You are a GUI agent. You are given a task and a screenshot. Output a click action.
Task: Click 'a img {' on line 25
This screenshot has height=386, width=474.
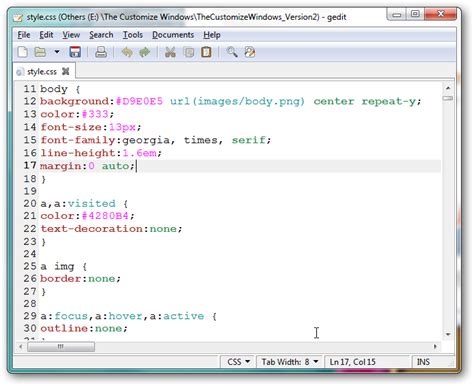click(64, 267)
